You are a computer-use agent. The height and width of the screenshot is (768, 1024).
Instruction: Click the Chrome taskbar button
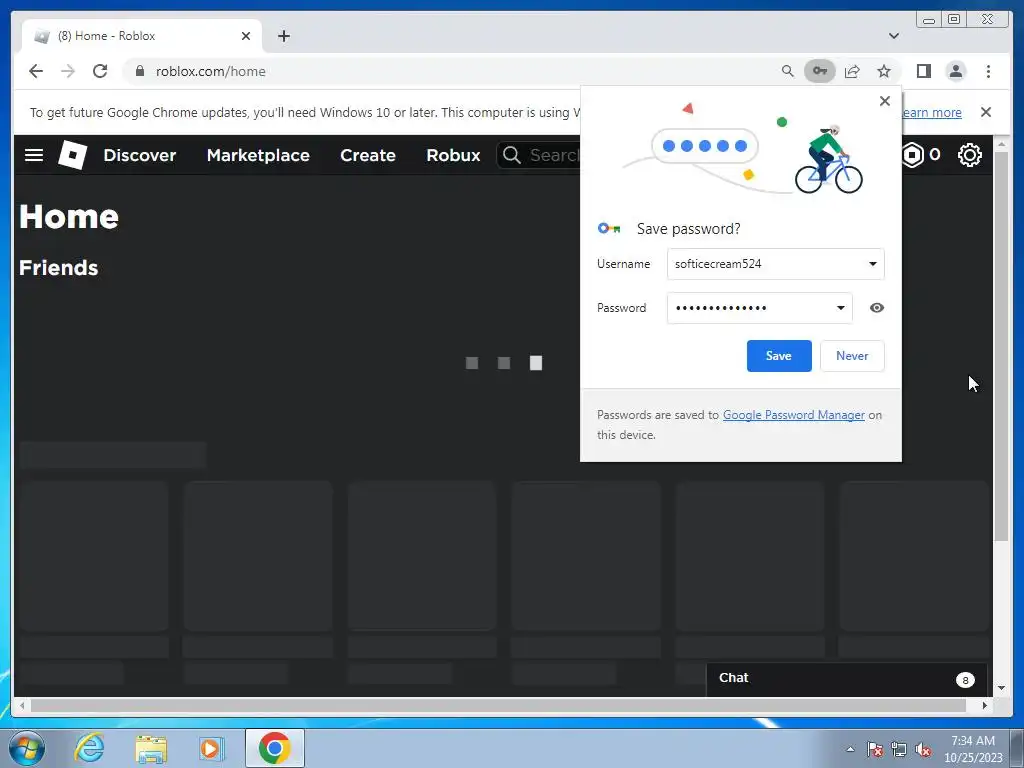coord(275,748)
